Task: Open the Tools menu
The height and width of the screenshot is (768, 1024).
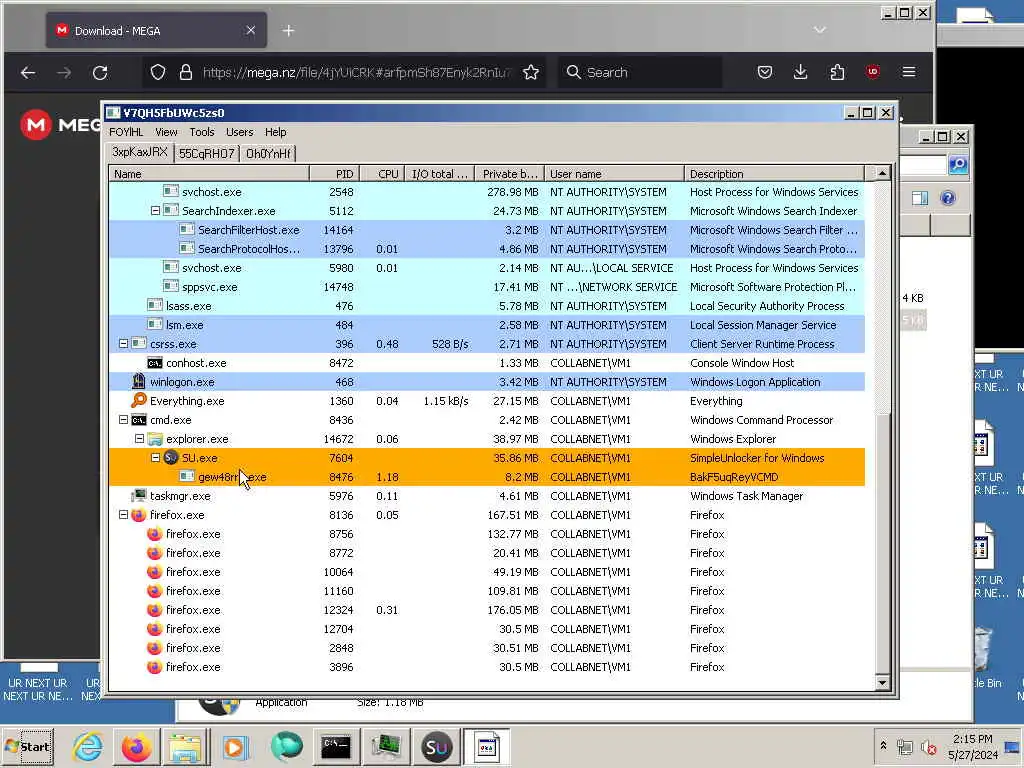Action: [202, 132]
